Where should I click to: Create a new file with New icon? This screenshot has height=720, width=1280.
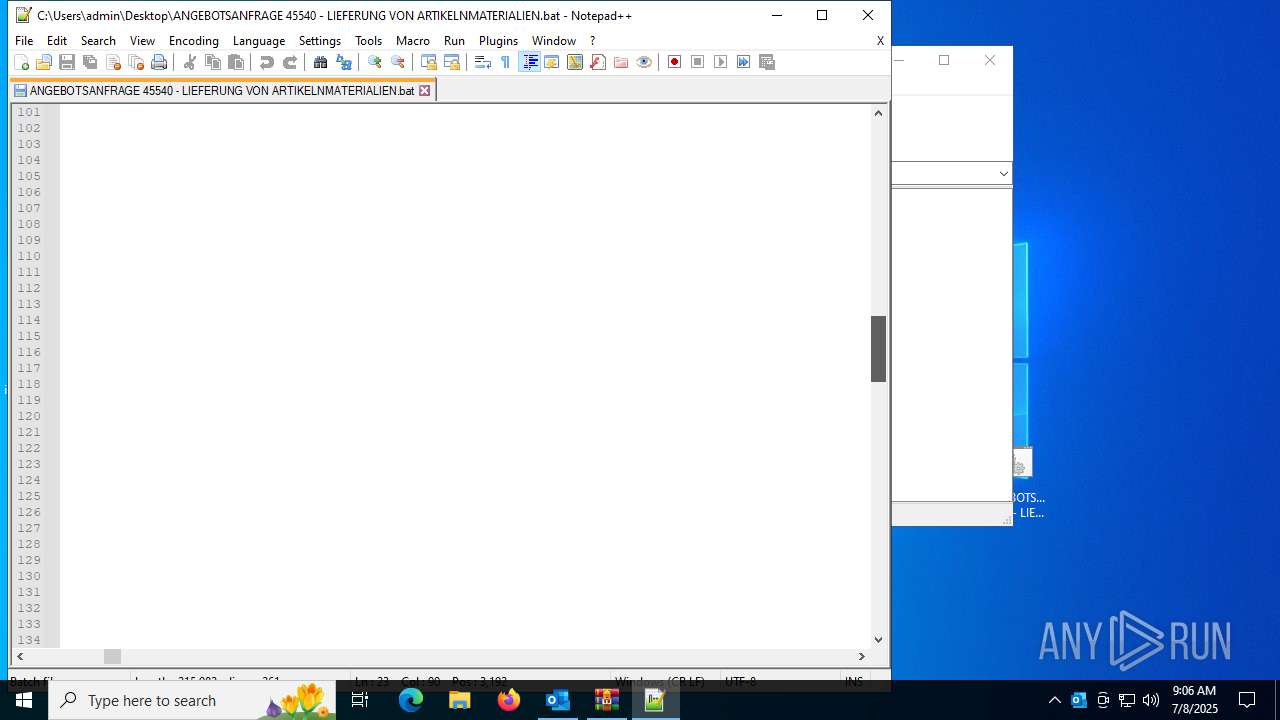(x=21, y=62)
